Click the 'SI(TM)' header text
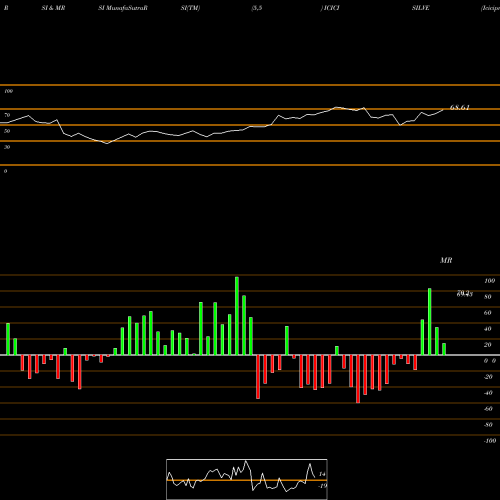 point(190,8)
